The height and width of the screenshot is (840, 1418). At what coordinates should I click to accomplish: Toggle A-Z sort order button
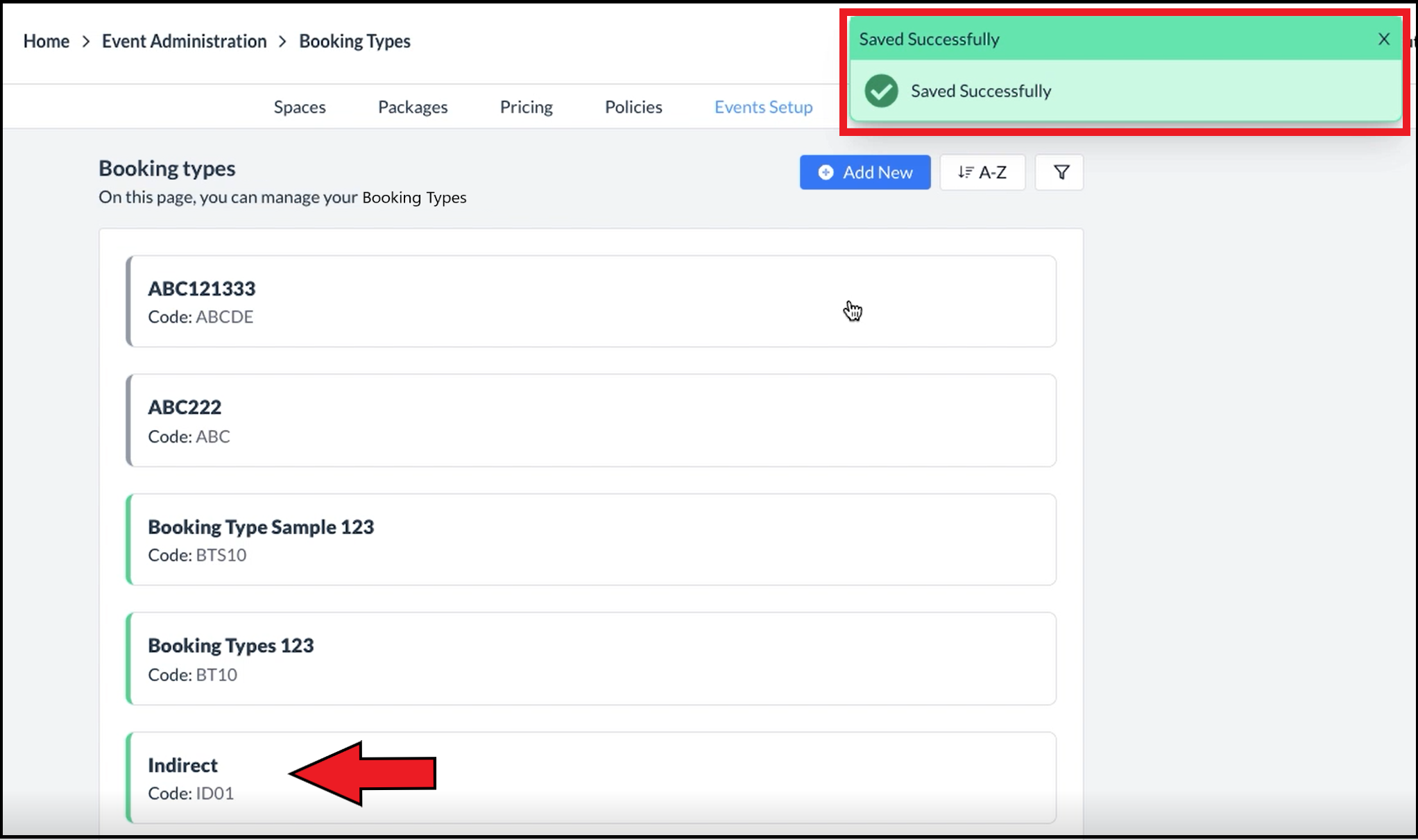982,172
